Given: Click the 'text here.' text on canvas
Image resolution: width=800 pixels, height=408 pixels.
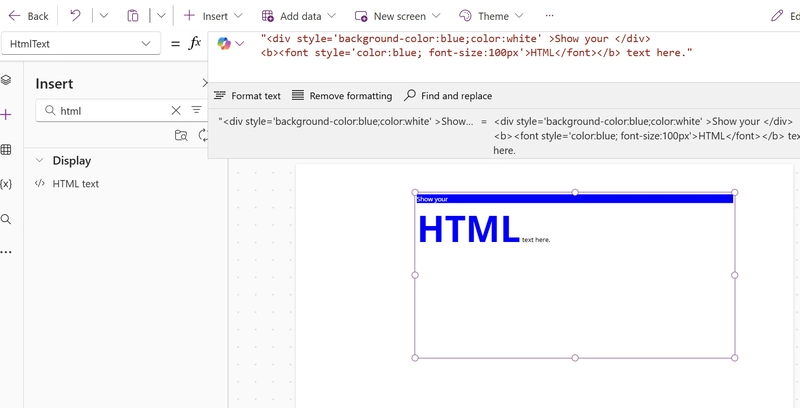Looking at the screenshot, I should (x=536, y=240).
